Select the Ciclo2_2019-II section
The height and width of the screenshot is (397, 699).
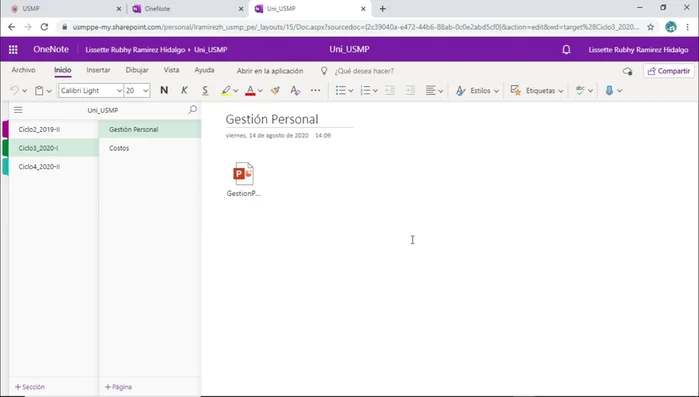click(x=53, y=129)
